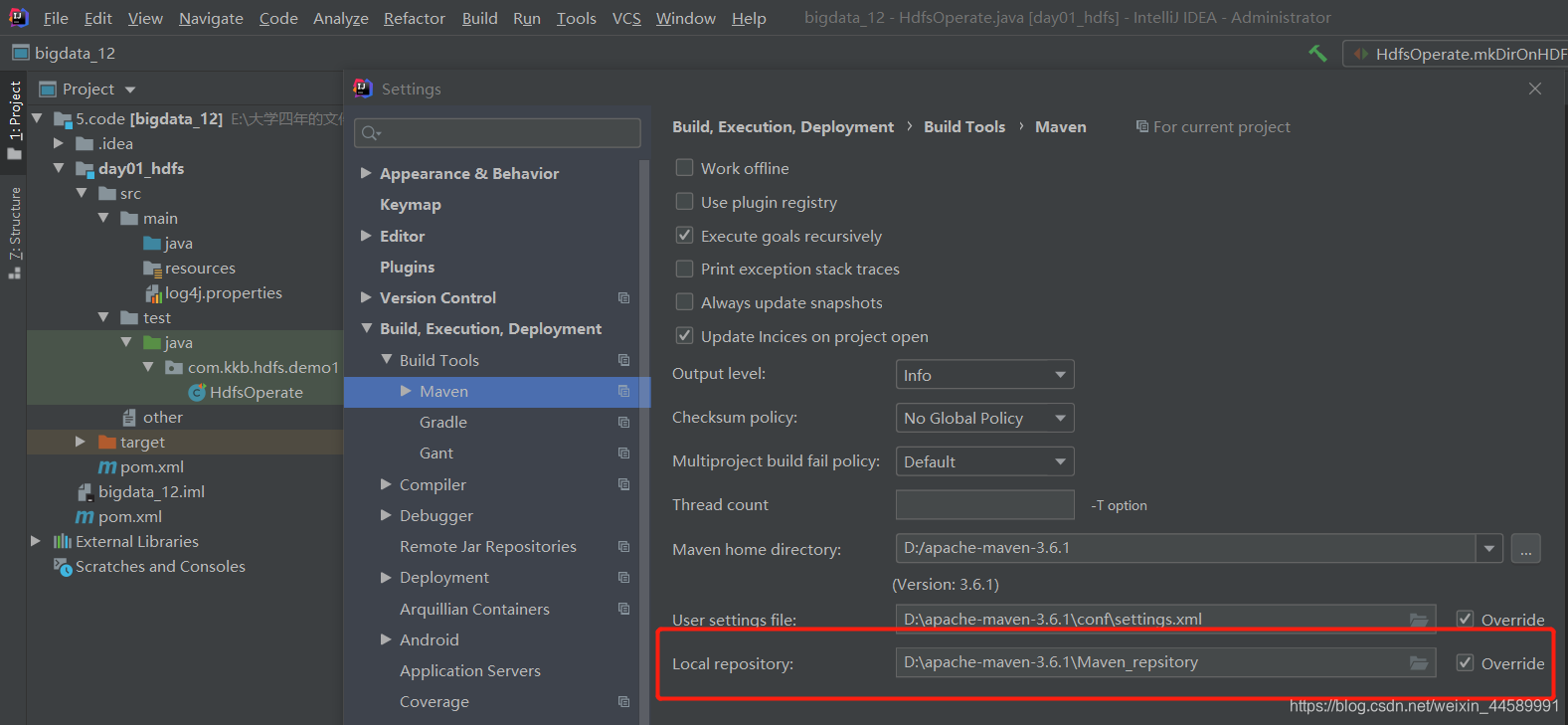This screenshot has width=1568, height=725.
Task: Click the Scratches and Consoles icon
Action: (x=63, y=566)
